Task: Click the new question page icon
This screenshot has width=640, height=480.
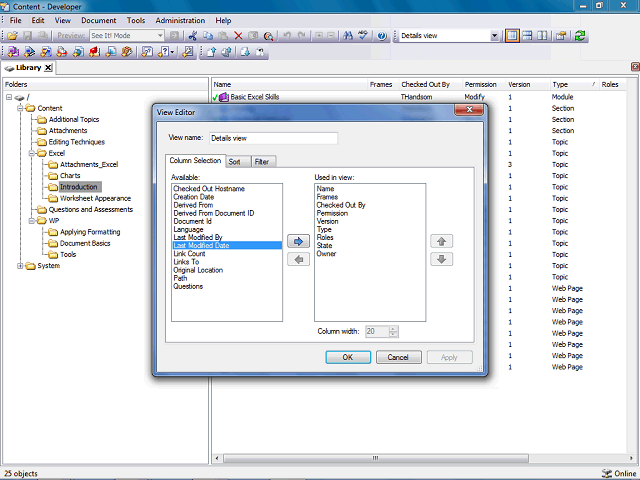Action: tap(147, 52)
